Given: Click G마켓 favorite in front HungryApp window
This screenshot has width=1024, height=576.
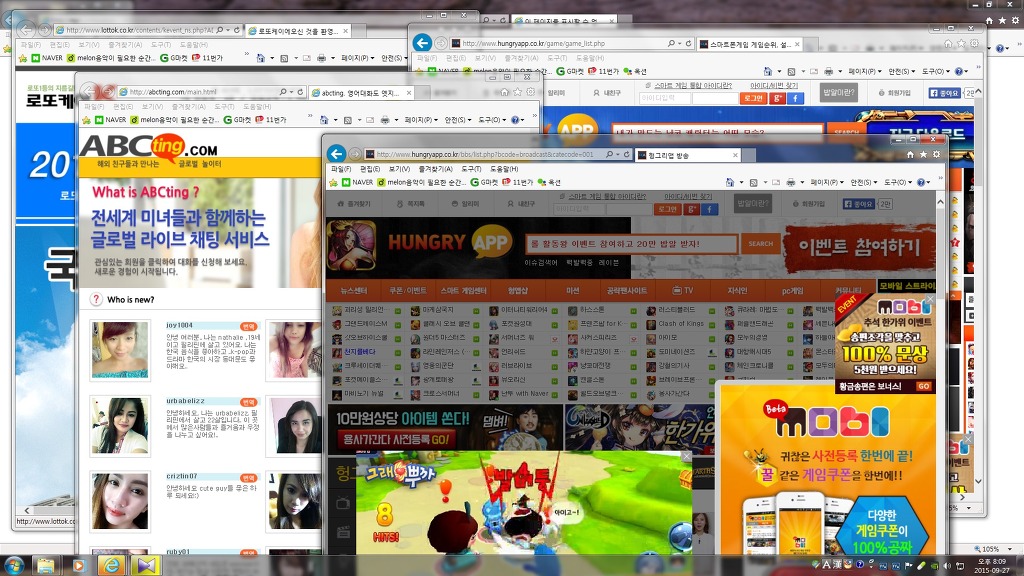Looking at the screenshot, I should pyautogui.click(x=485, y=182).
